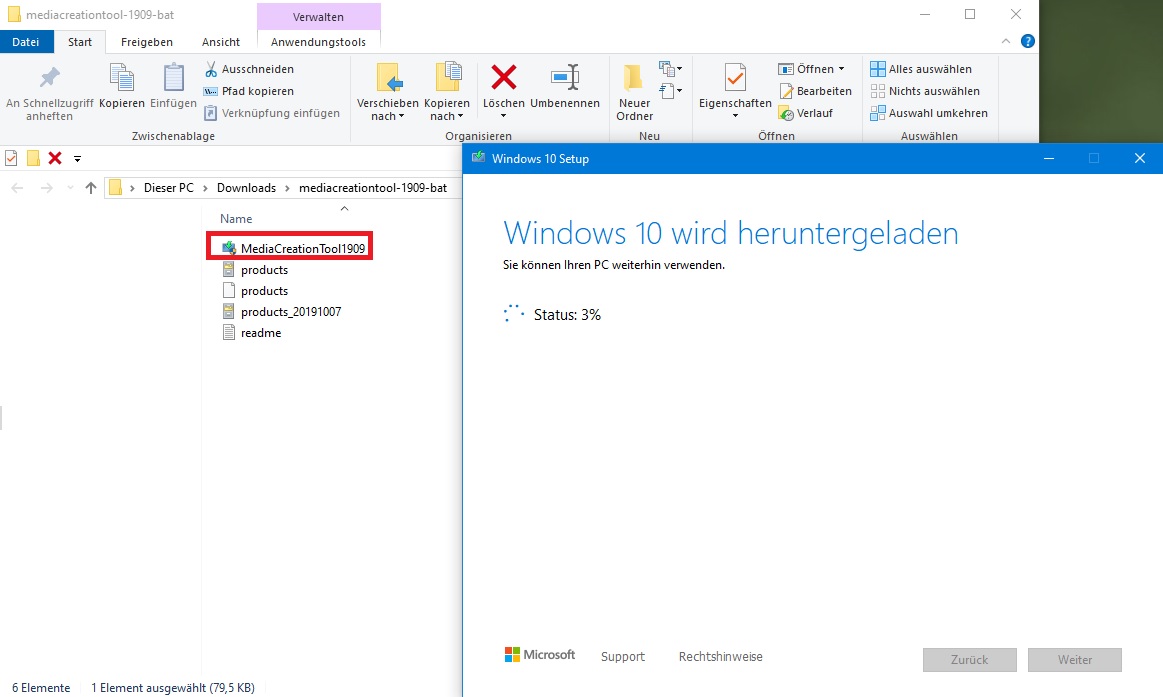Screen dimensions: 1163x697
Task: Open the Datei menu
Action: 26,42
